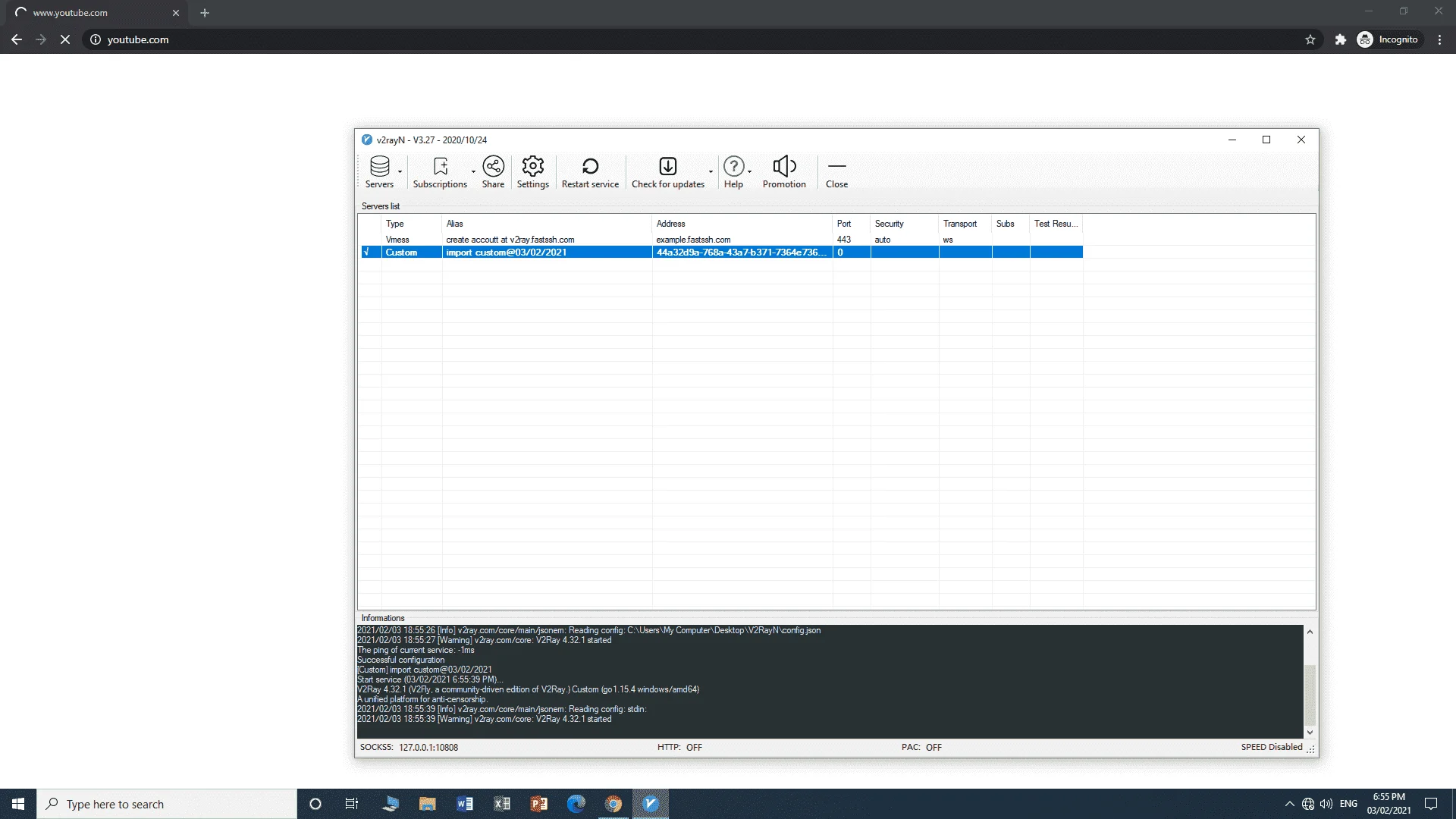Minimize the v2rayN window
1456x819 pixels.
point(1232,140)
